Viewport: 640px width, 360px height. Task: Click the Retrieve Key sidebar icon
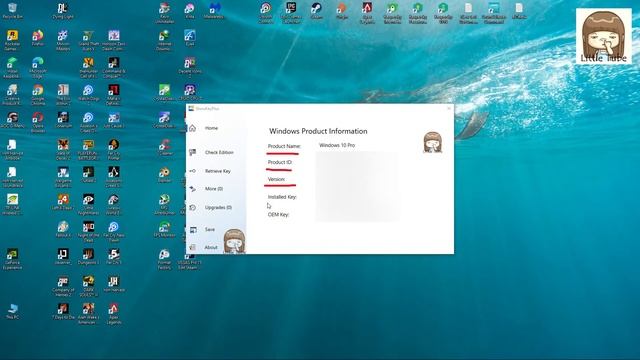(x=192, y=171)
